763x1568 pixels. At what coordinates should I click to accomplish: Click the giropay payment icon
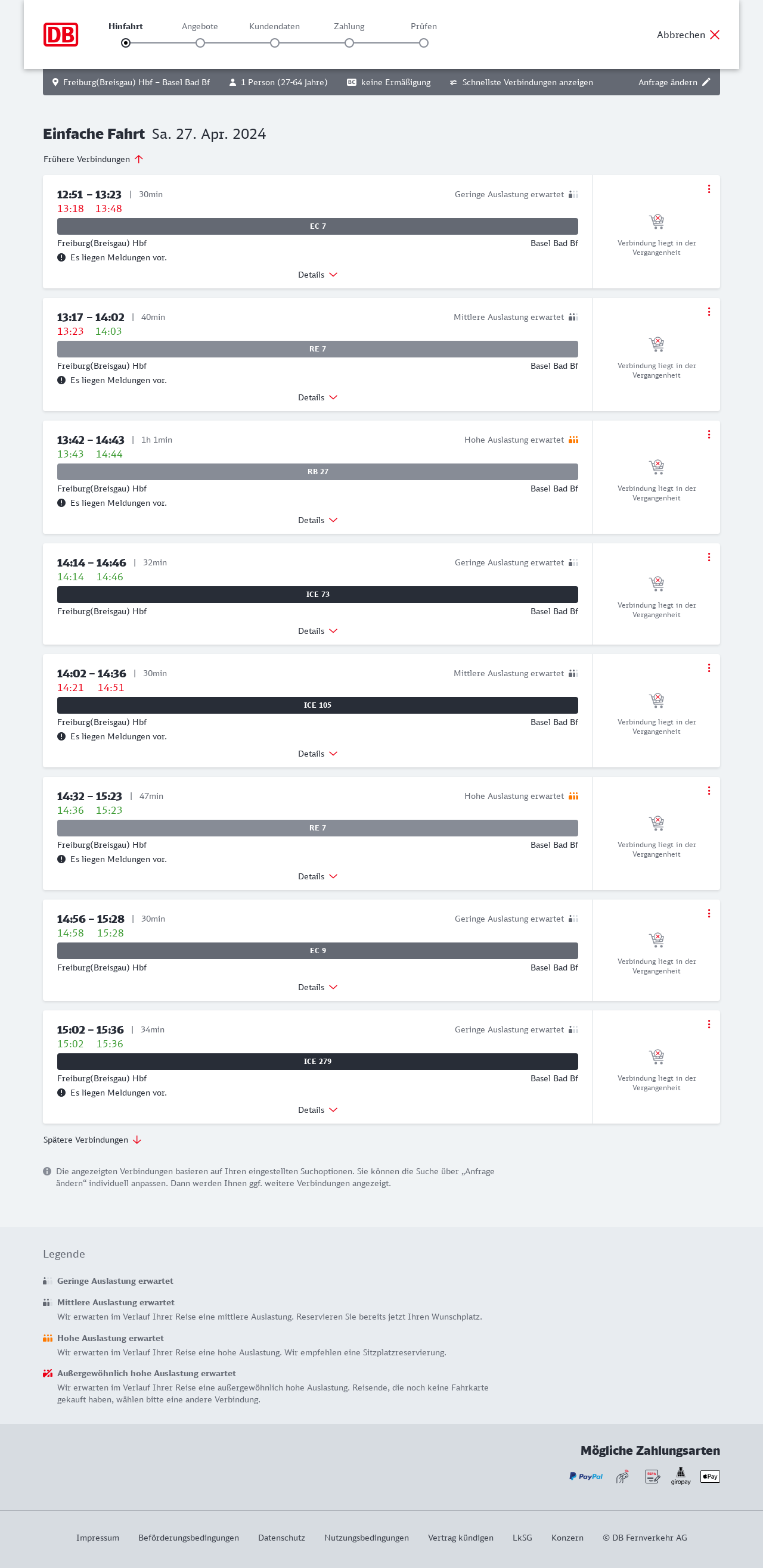pyautogui.click(x=681, y=1476)
